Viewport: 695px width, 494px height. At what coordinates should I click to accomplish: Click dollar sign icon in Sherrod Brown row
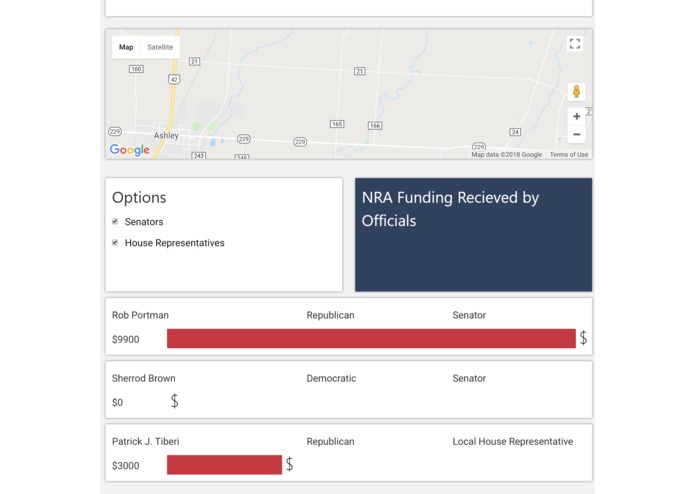[x=175, y=401]
